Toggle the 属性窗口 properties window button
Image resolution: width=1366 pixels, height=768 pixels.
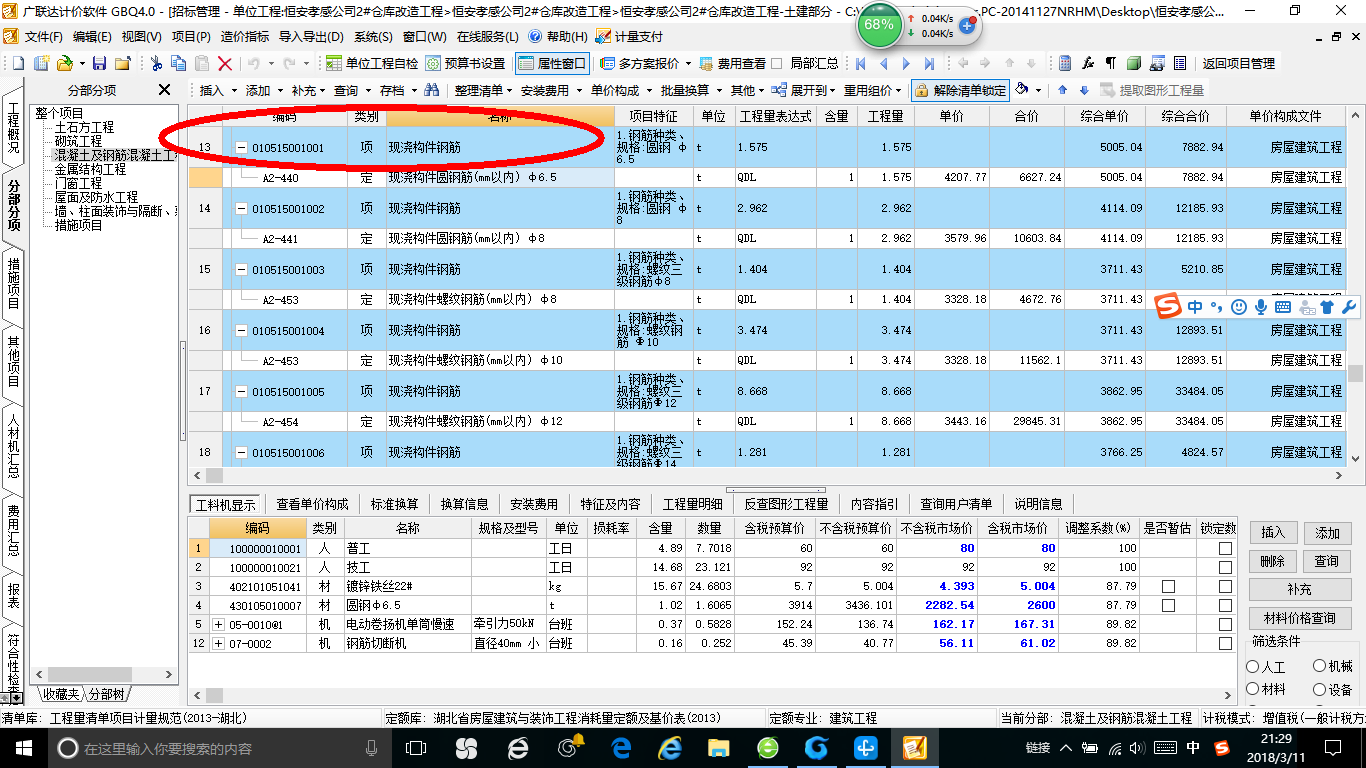[x=552, y=63]
